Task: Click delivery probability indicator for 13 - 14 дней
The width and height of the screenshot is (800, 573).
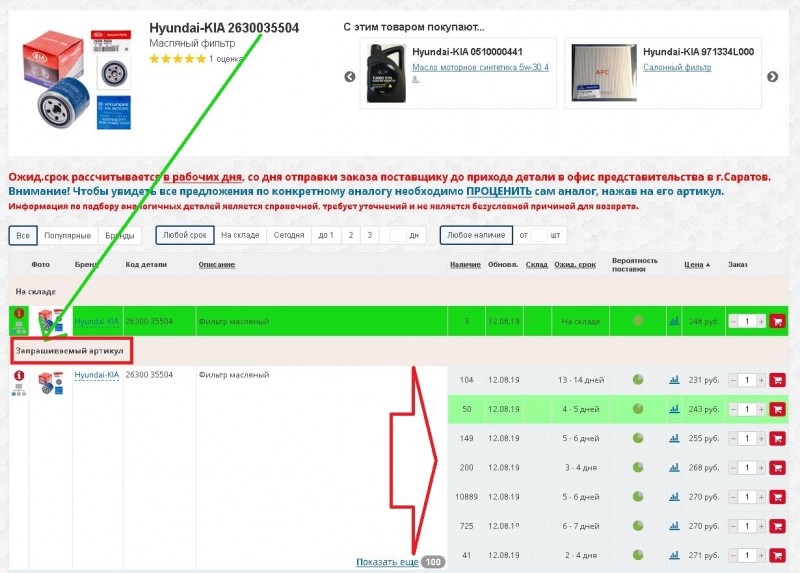Action: pos(638,380)
